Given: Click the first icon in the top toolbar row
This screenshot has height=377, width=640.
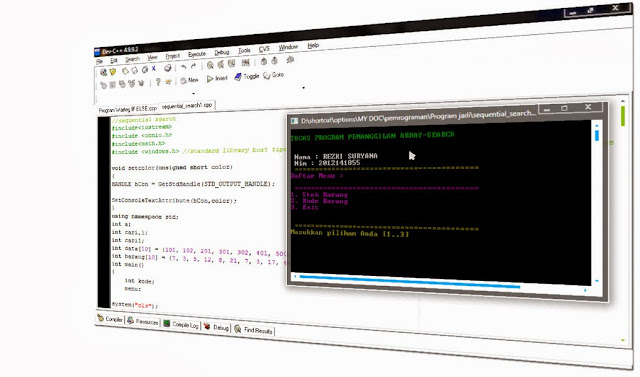Looking at the screenshot, I should (x=104, y=73).
